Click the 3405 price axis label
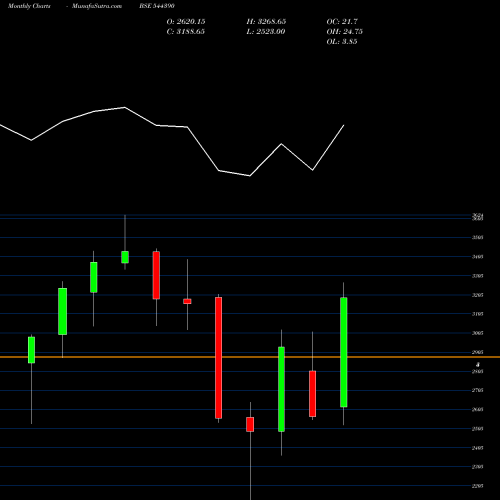 pos(478,257)
